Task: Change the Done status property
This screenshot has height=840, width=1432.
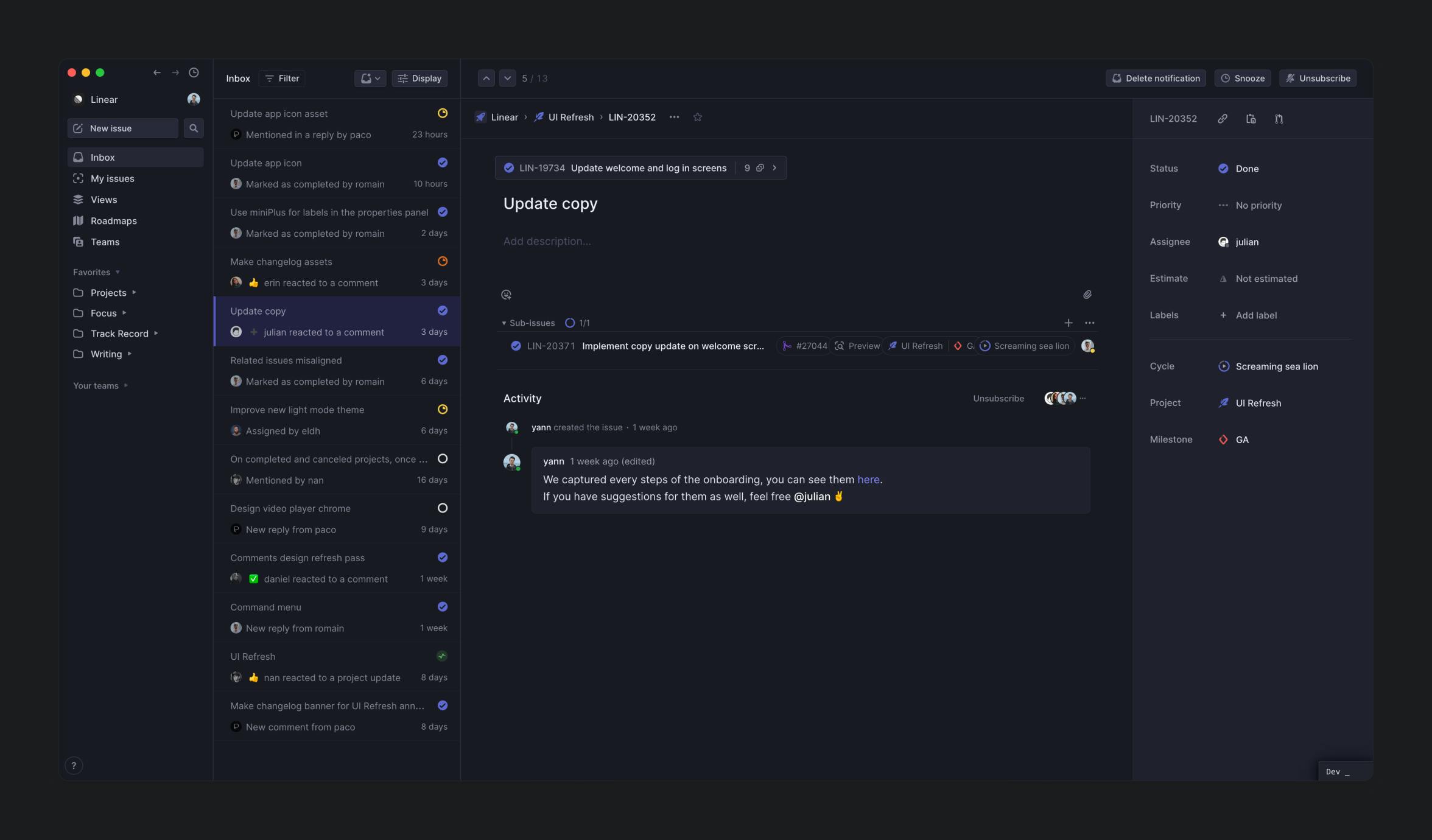Action: pos(1238,169)
